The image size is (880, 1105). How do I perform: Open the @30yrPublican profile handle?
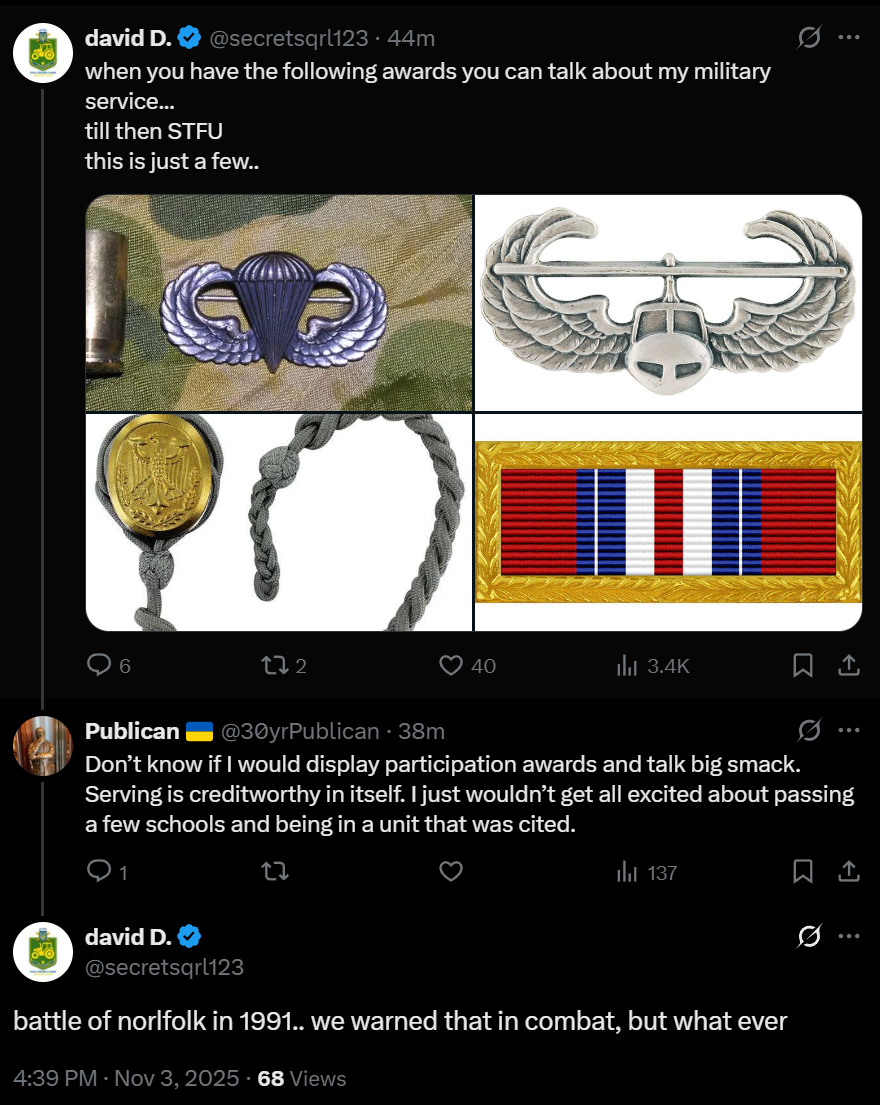point(300,731)
